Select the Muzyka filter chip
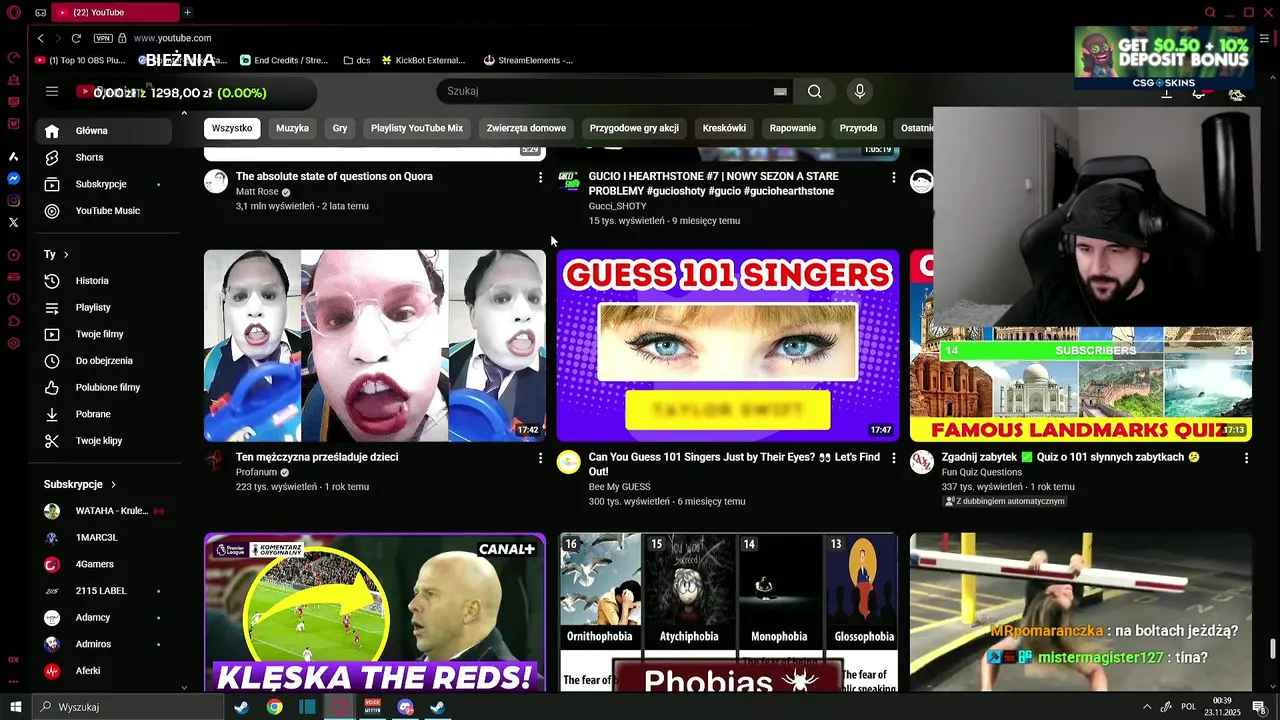Screen dimensions: 1280x720 (292, 128)
